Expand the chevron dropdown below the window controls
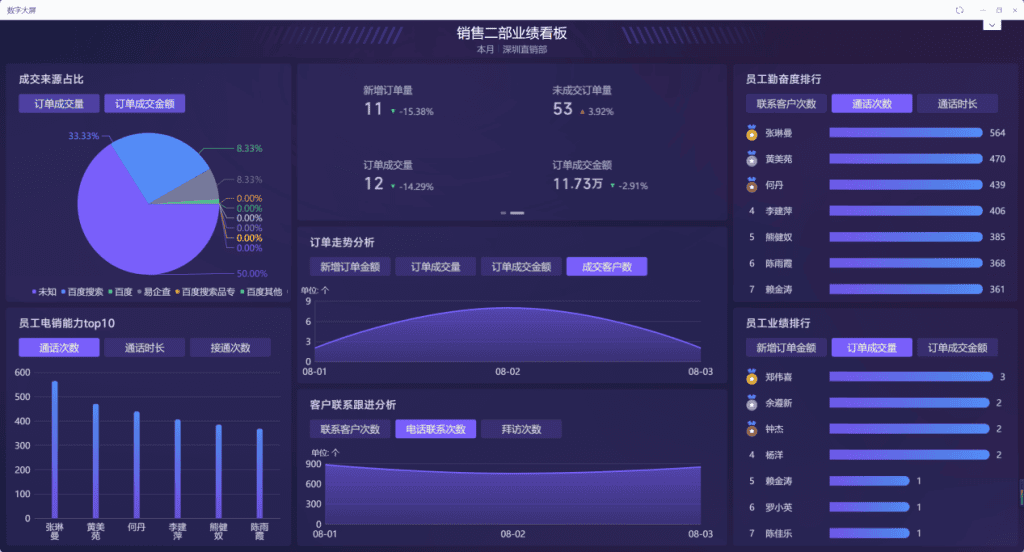The height and width of the screenshot is (552, 1024). (991, 24)
